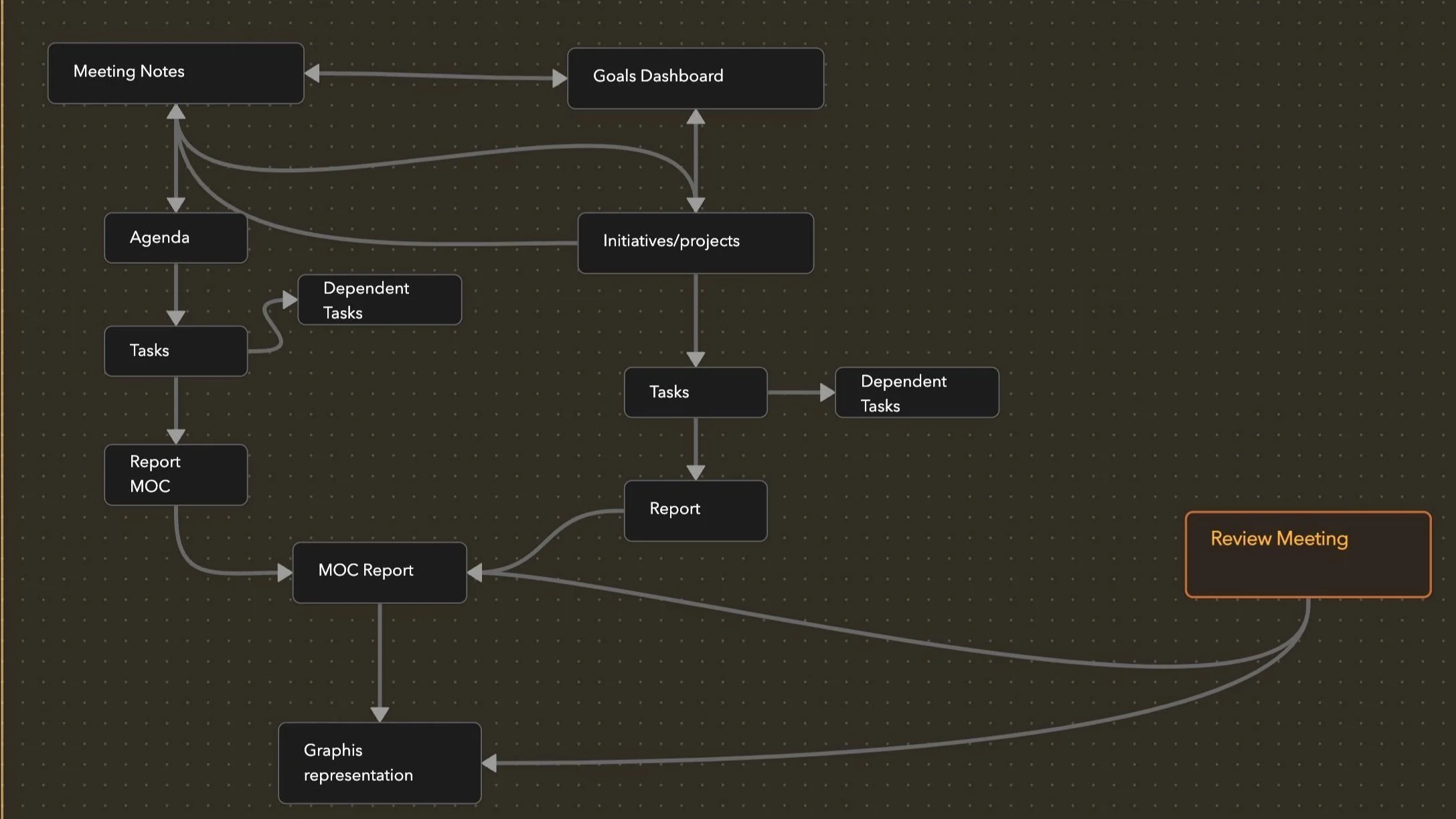Select the Meeting Notes card
This screenshot has height=819, width=1456.
tap(175, 73)
